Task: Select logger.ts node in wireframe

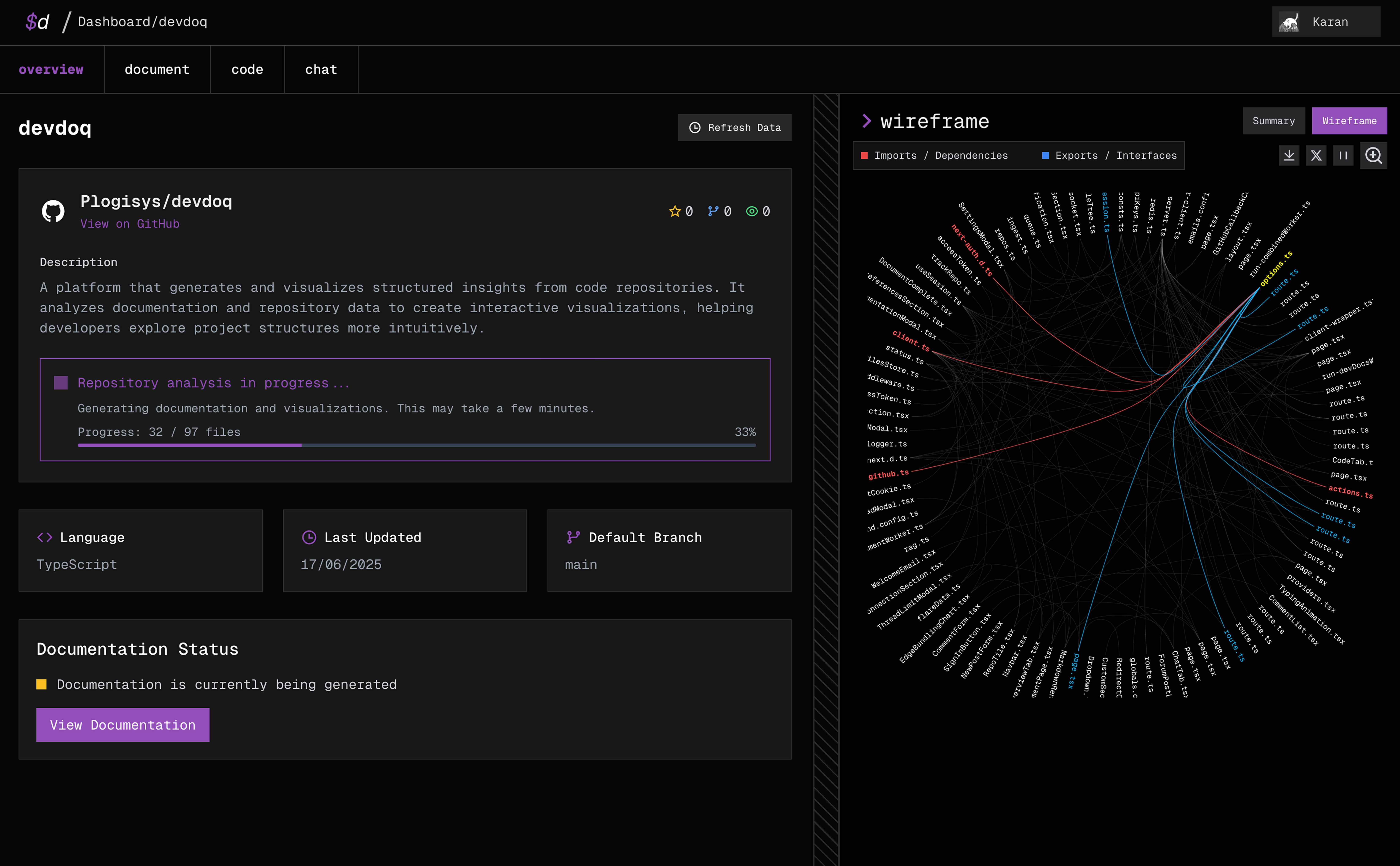Action: pos(887,444)
